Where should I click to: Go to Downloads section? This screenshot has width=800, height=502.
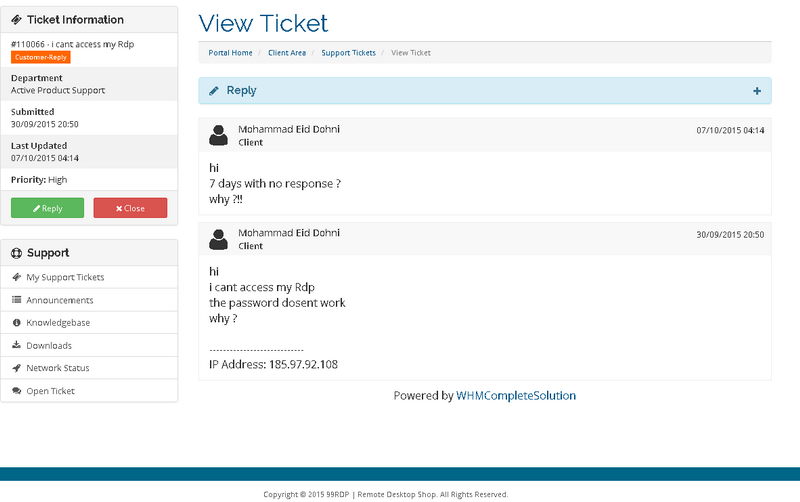[x=89, y=345]
